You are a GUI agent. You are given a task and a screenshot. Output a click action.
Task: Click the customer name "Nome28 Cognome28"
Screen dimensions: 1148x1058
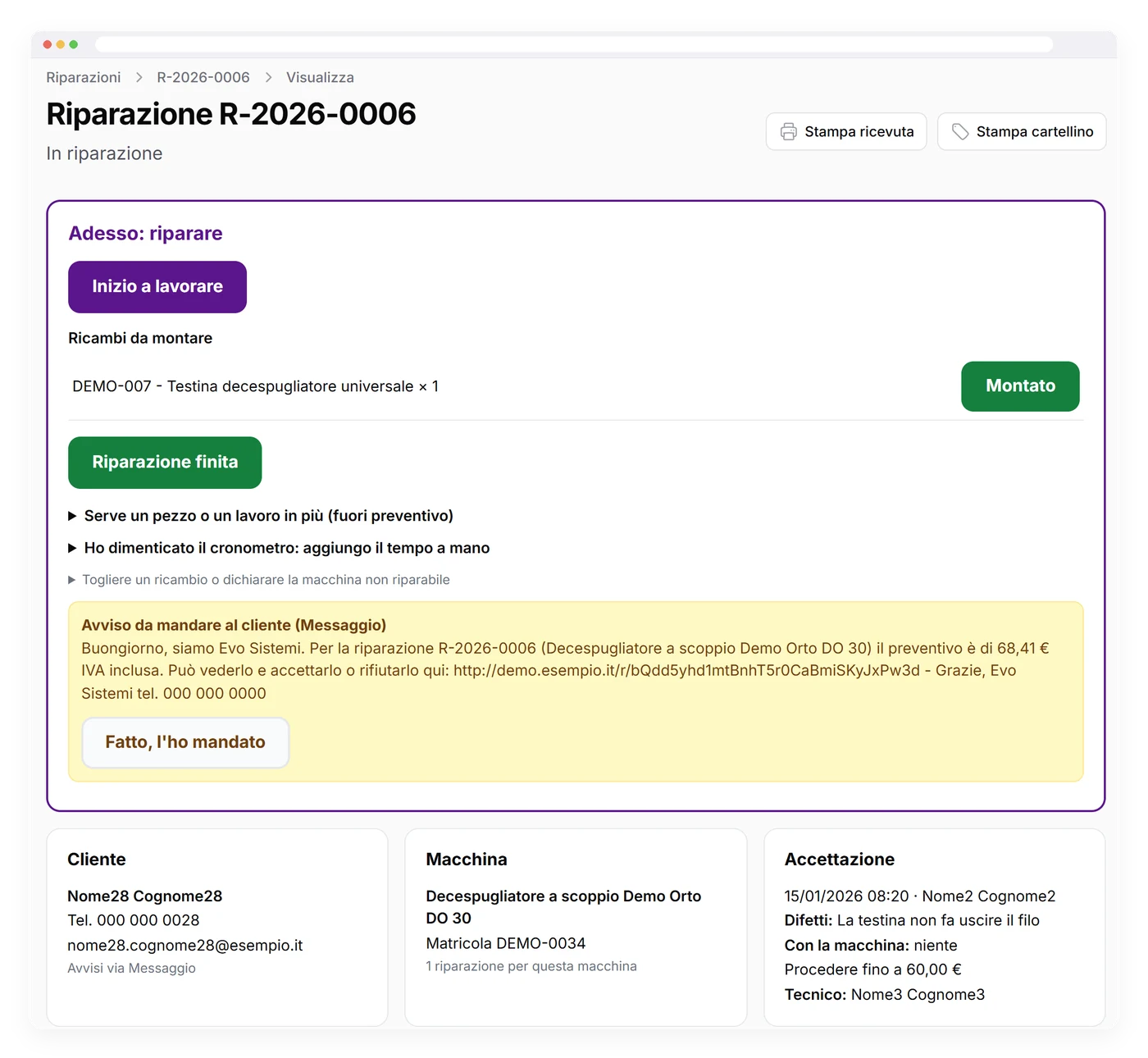pos(145,896)
